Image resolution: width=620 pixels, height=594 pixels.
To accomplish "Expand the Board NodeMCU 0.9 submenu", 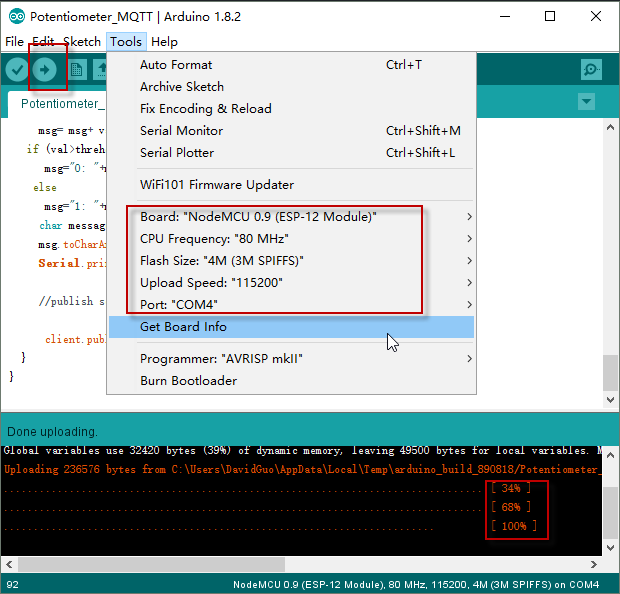I will pyautogui.click(x=291, y=217).
